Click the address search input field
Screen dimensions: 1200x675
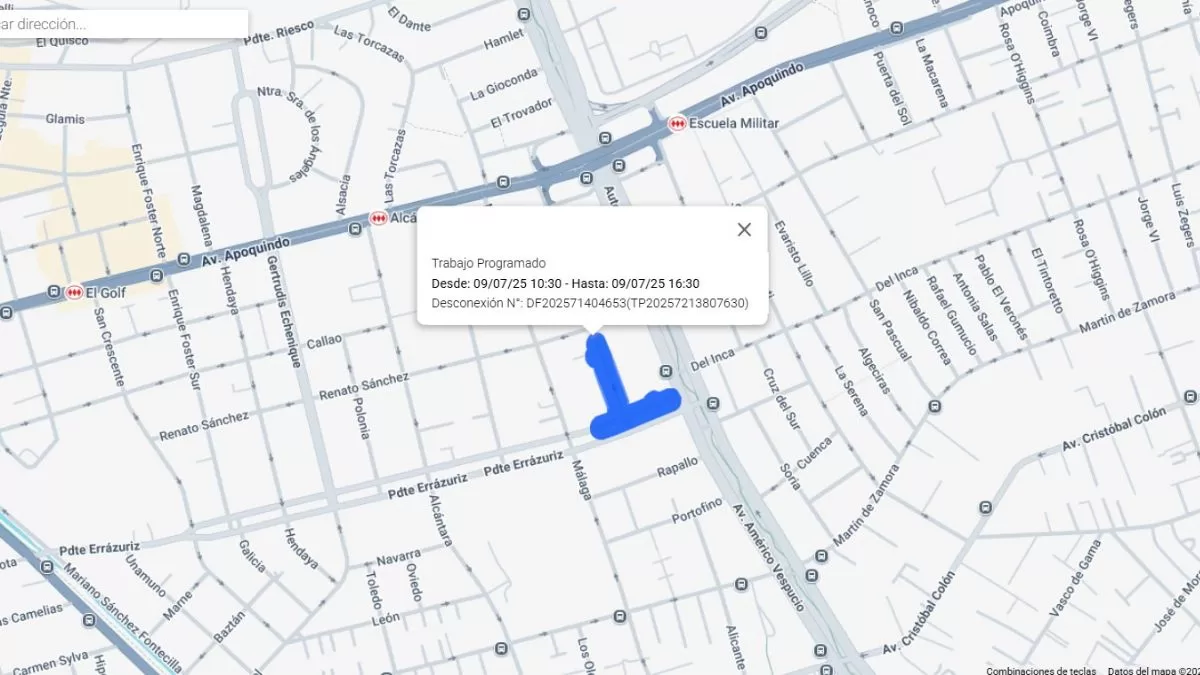coord(123,24)
